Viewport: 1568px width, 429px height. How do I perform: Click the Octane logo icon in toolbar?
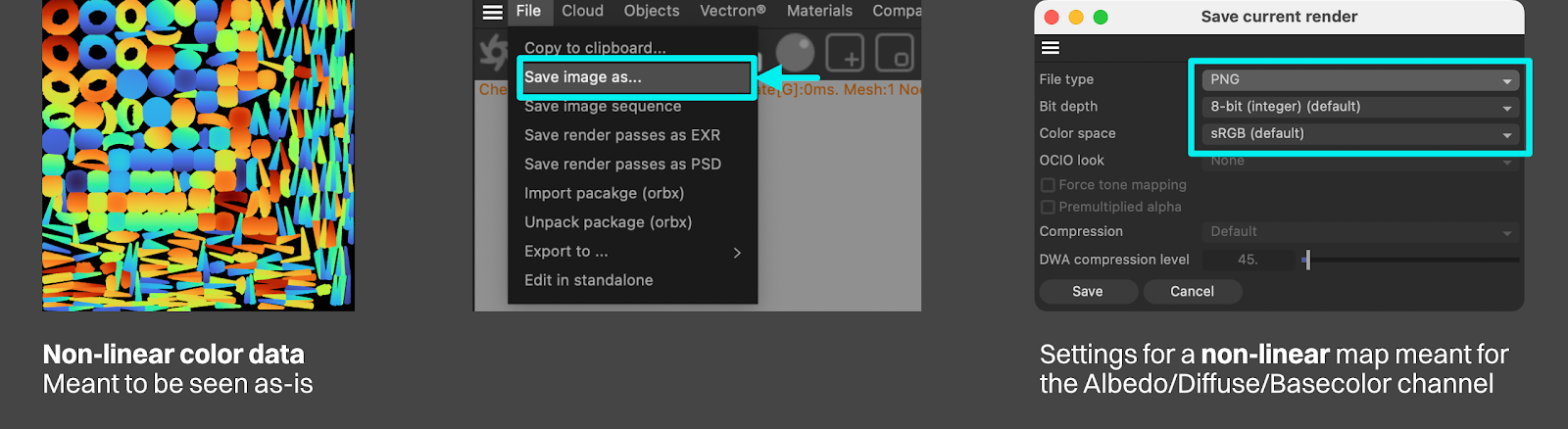[x=494, y=52]
